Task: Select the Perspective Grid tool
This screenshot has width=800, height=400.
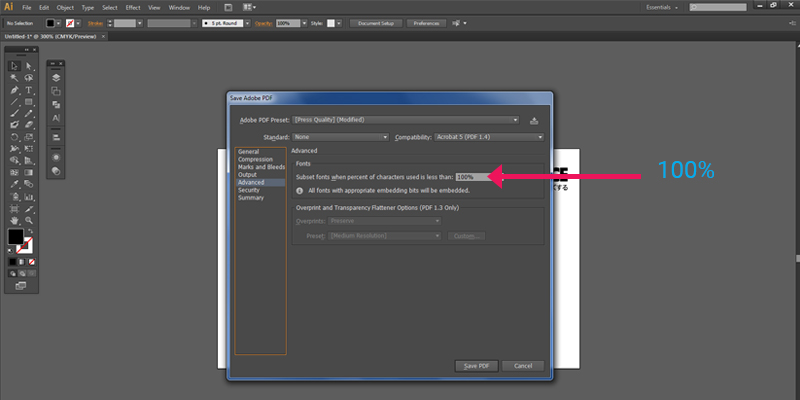Action: point(29,160)
